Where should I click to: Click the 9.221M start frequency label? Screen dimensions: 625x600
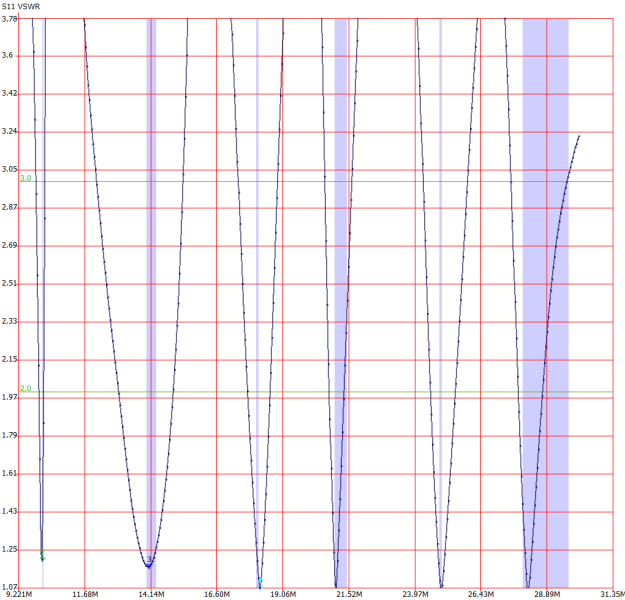19,594
